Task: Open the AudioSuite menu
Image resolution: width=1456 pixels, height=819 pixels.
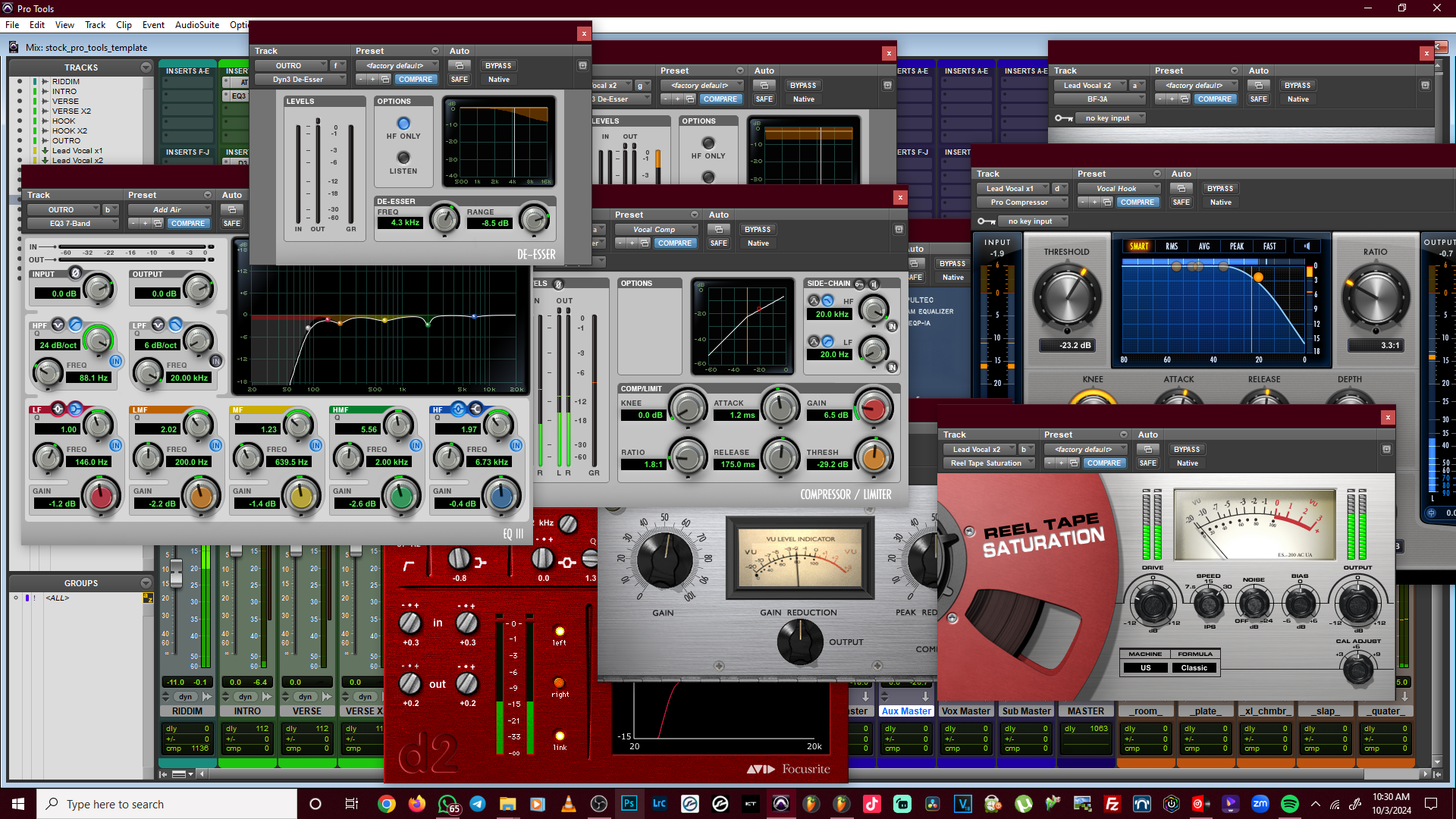Action: click(196, 24)
